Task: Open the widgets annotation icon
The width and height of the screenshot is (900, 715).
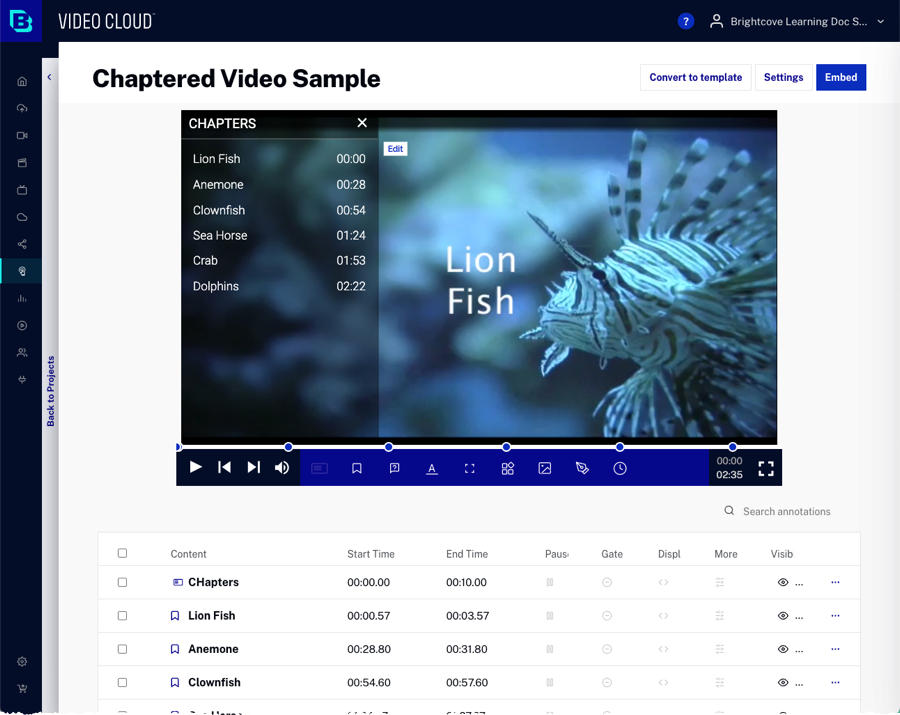Action: 507,468
